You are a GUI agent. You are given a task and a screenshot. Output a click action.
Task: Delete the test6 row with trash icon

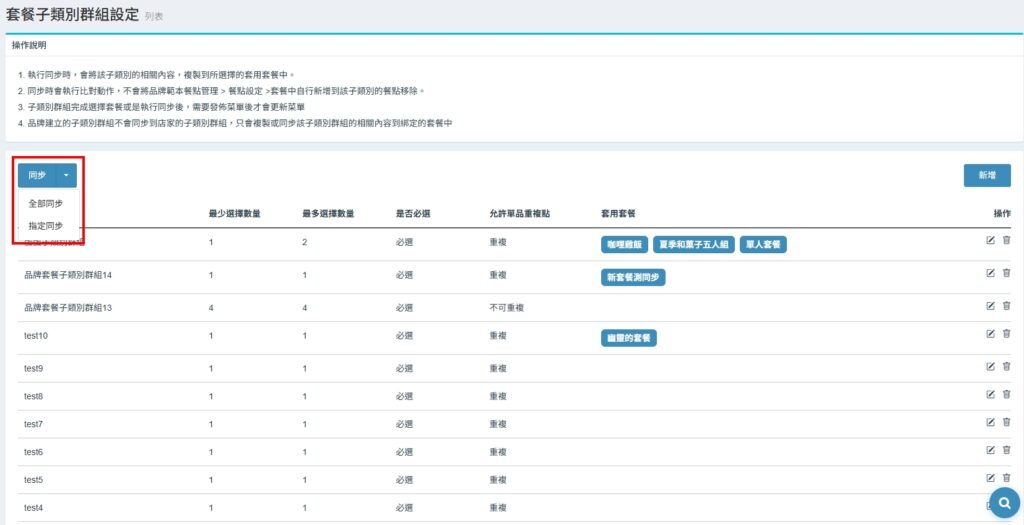tap(1006, 450)
